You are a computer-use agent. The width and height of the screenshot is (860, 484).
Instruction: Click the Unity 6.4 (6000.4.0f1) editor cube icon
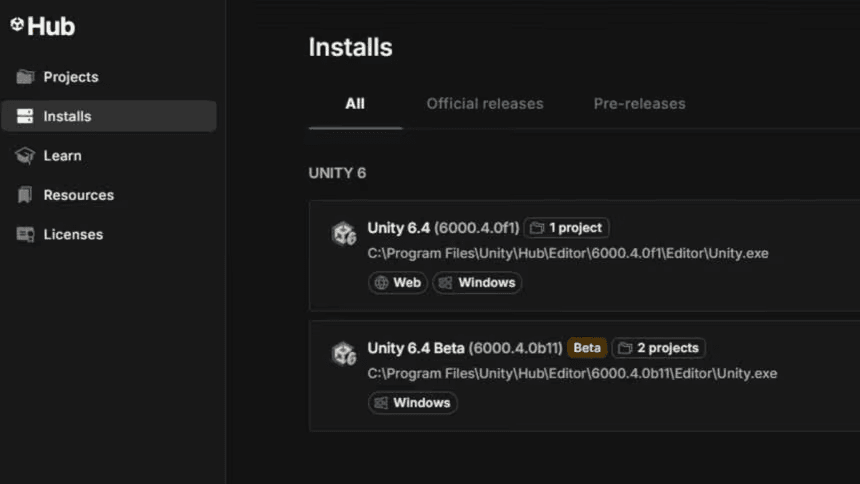pyautogui.click(x=344, y=234)
